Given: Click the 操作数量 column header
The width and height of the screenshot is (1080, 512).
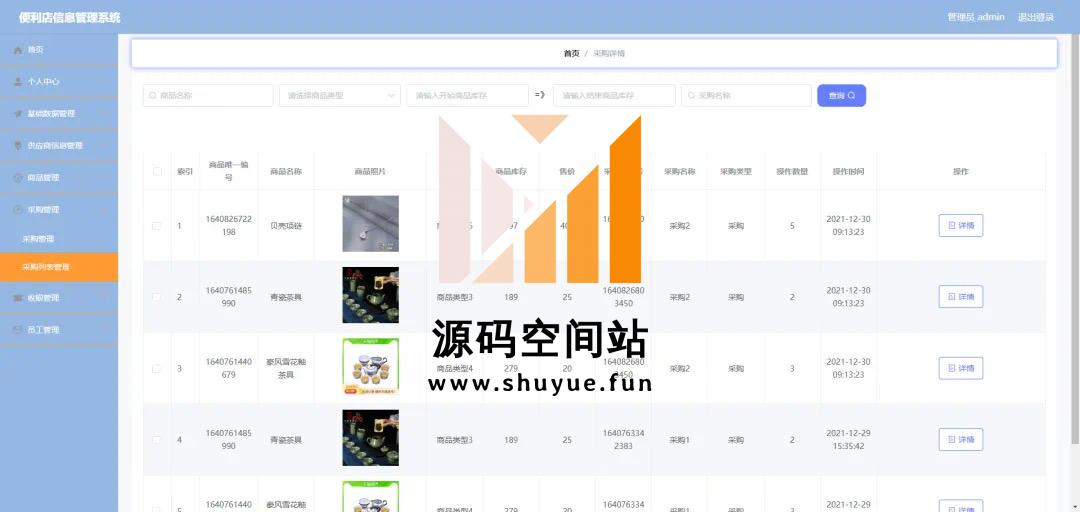Looking at the screenshot, I should tap(792, 172).
